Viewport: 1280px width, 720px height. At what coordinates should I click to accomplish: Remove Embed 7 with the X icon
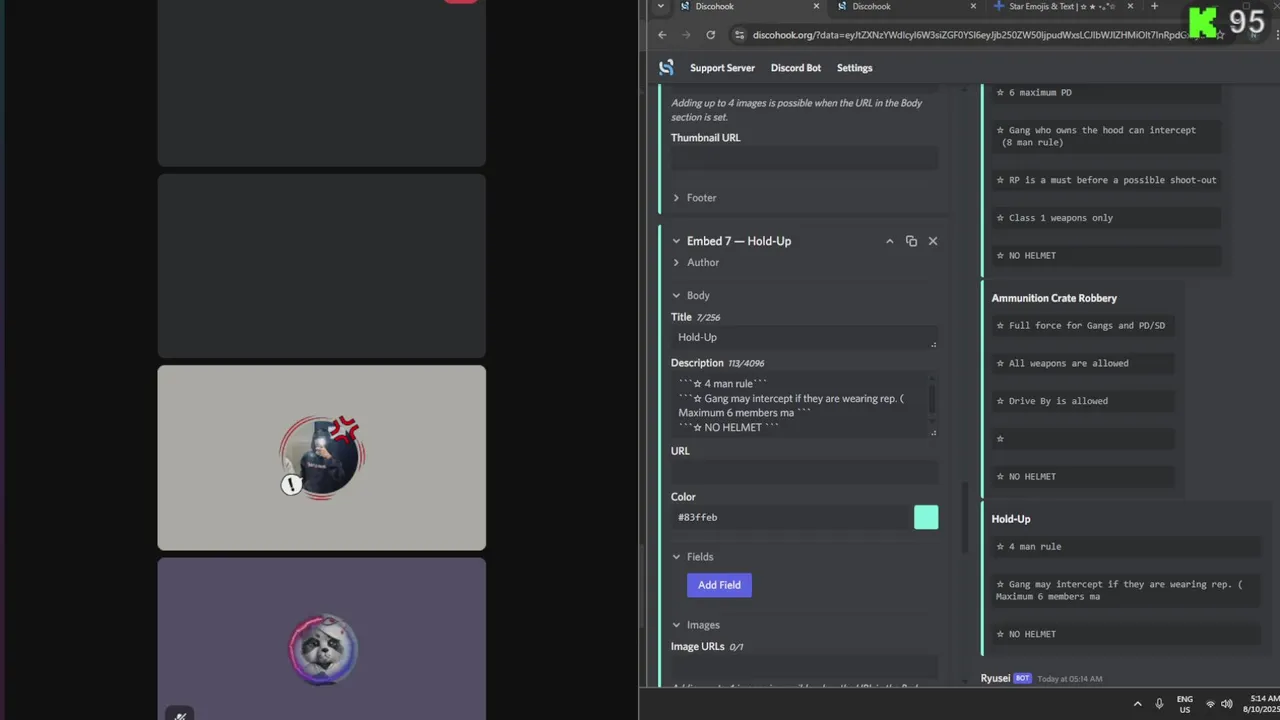pos(933,241)
